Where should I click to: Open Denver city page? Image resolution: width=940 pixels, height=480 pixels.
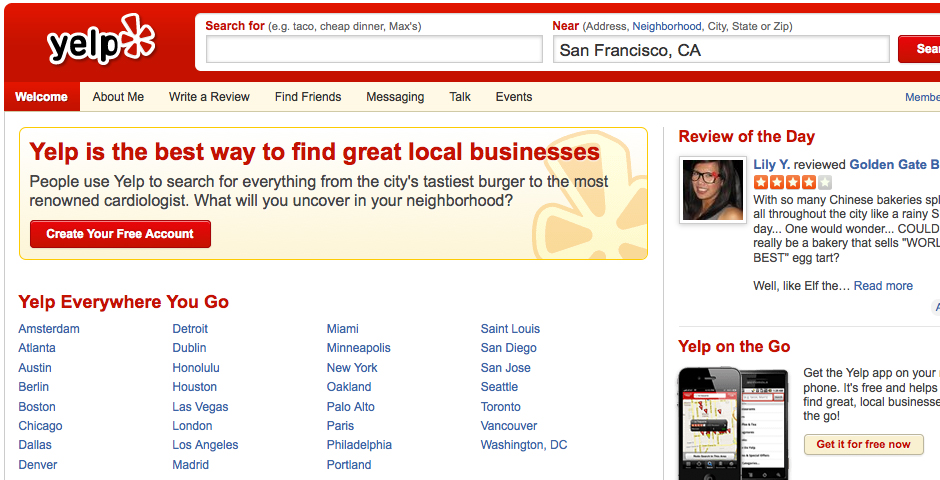point(38,464)
